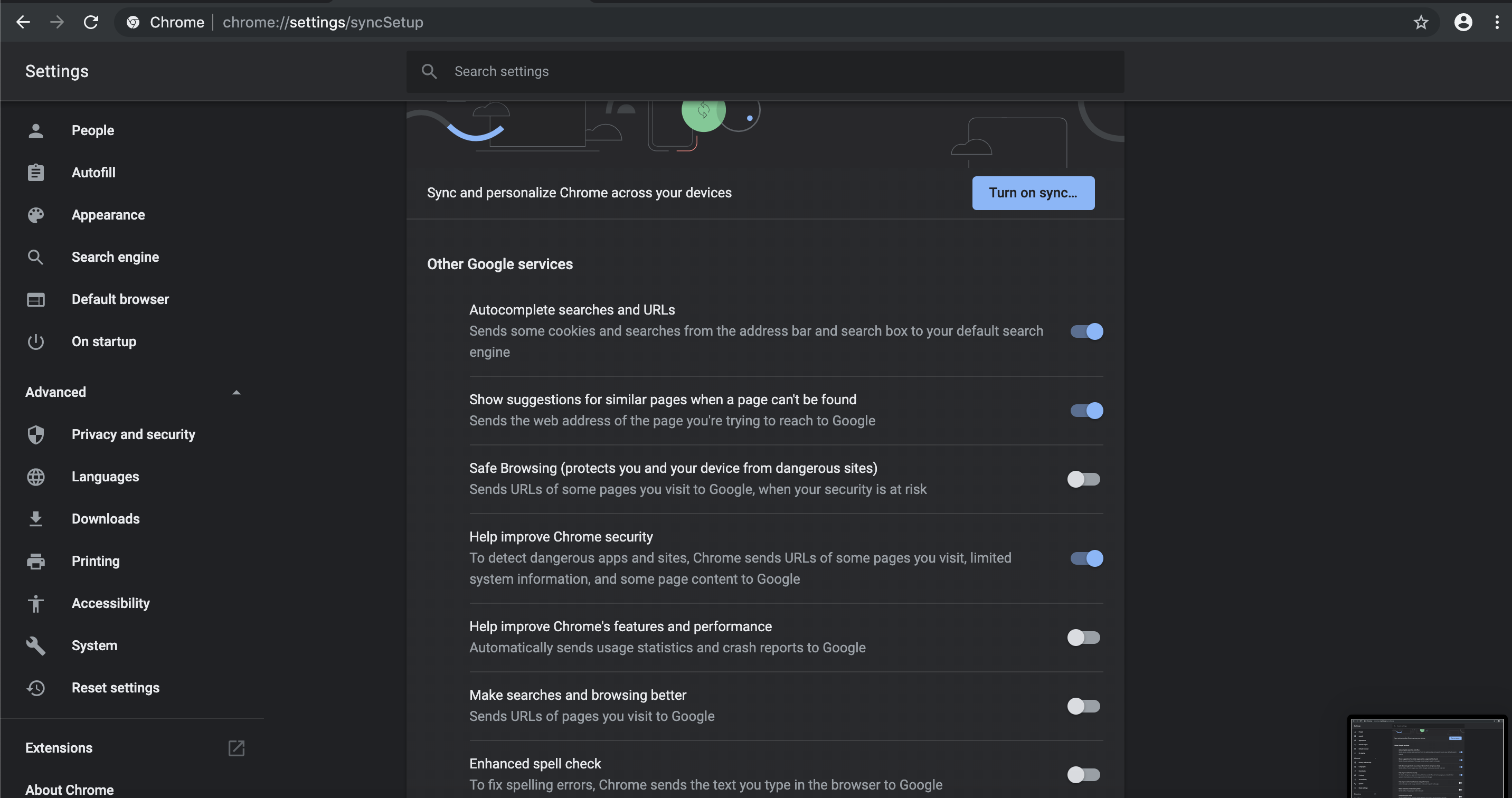Viewport: 1512px width, 798px height.
Task: Click the Extensions external-link icon
Action: [x=236, y=747]
